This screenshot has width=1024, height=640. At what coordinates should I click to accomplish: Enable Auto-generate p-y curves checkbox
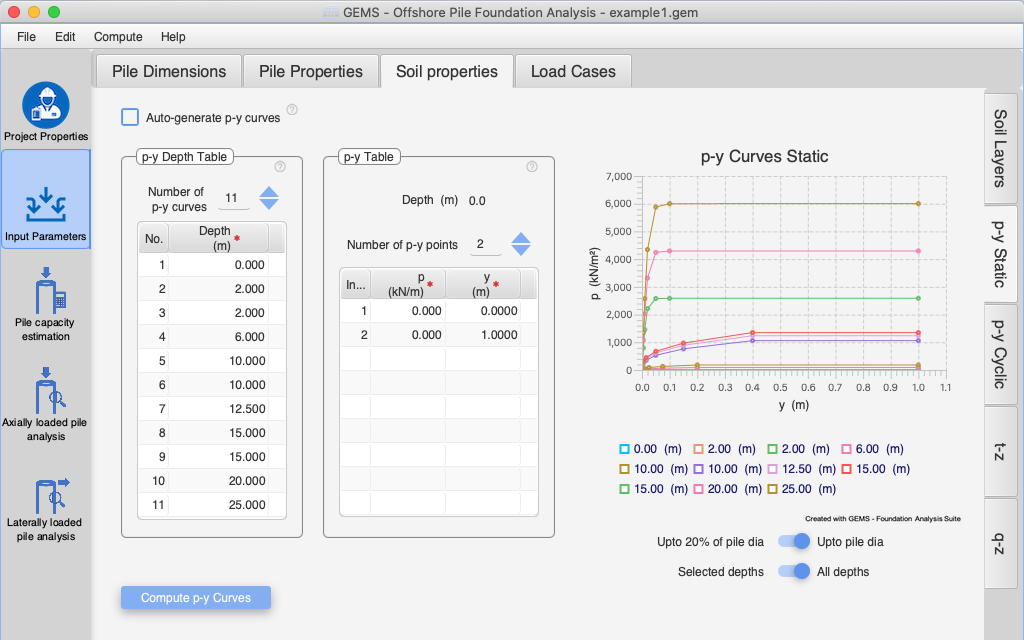(130, 117)
